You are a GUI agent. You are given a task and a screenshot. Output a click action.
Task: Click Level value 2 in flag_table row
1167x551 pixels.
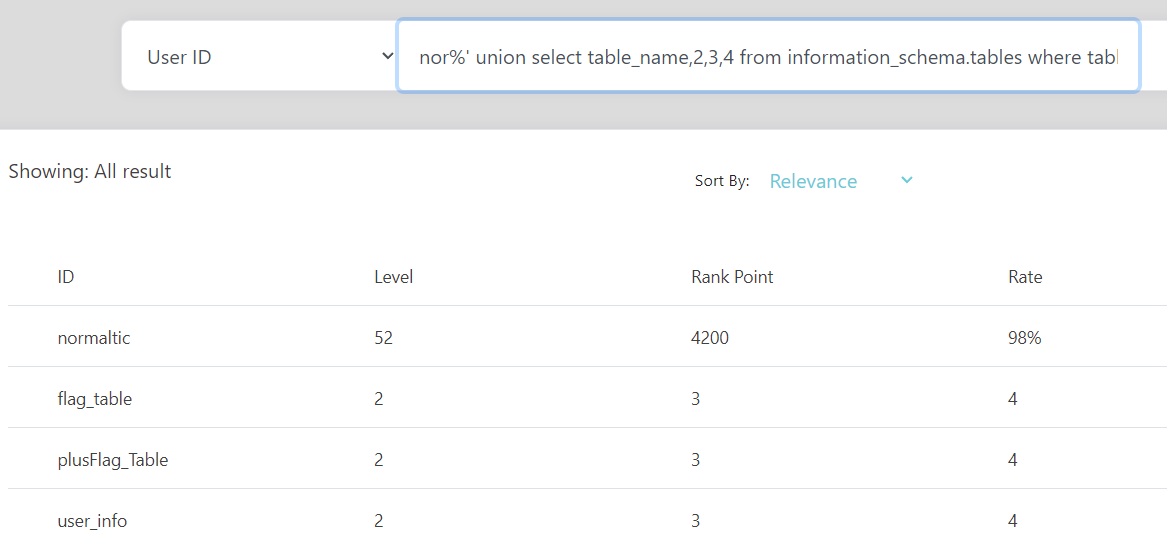coord(379,399)
